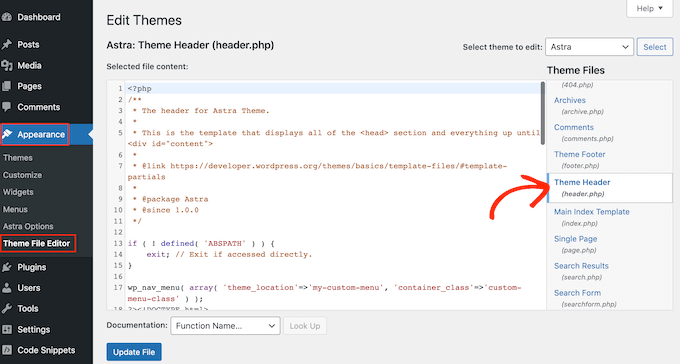Click the Select theme button
Image resolution: width=680 pixels, height=364 pixels.
(654, 47)
